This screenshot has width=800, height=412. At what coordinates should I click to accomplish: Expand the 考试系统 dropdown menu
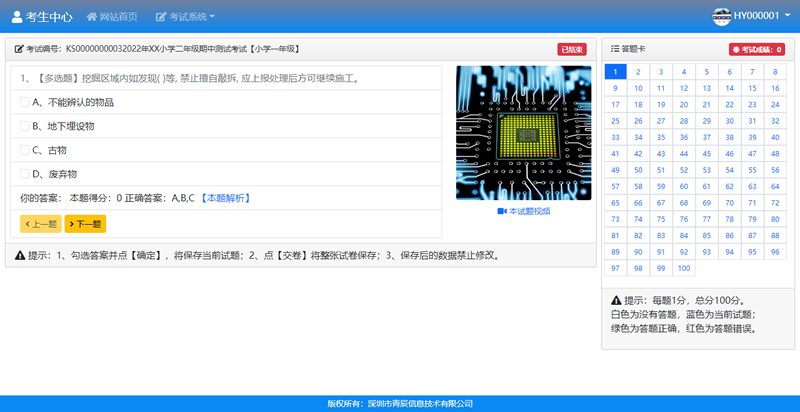tap(186, 17)
